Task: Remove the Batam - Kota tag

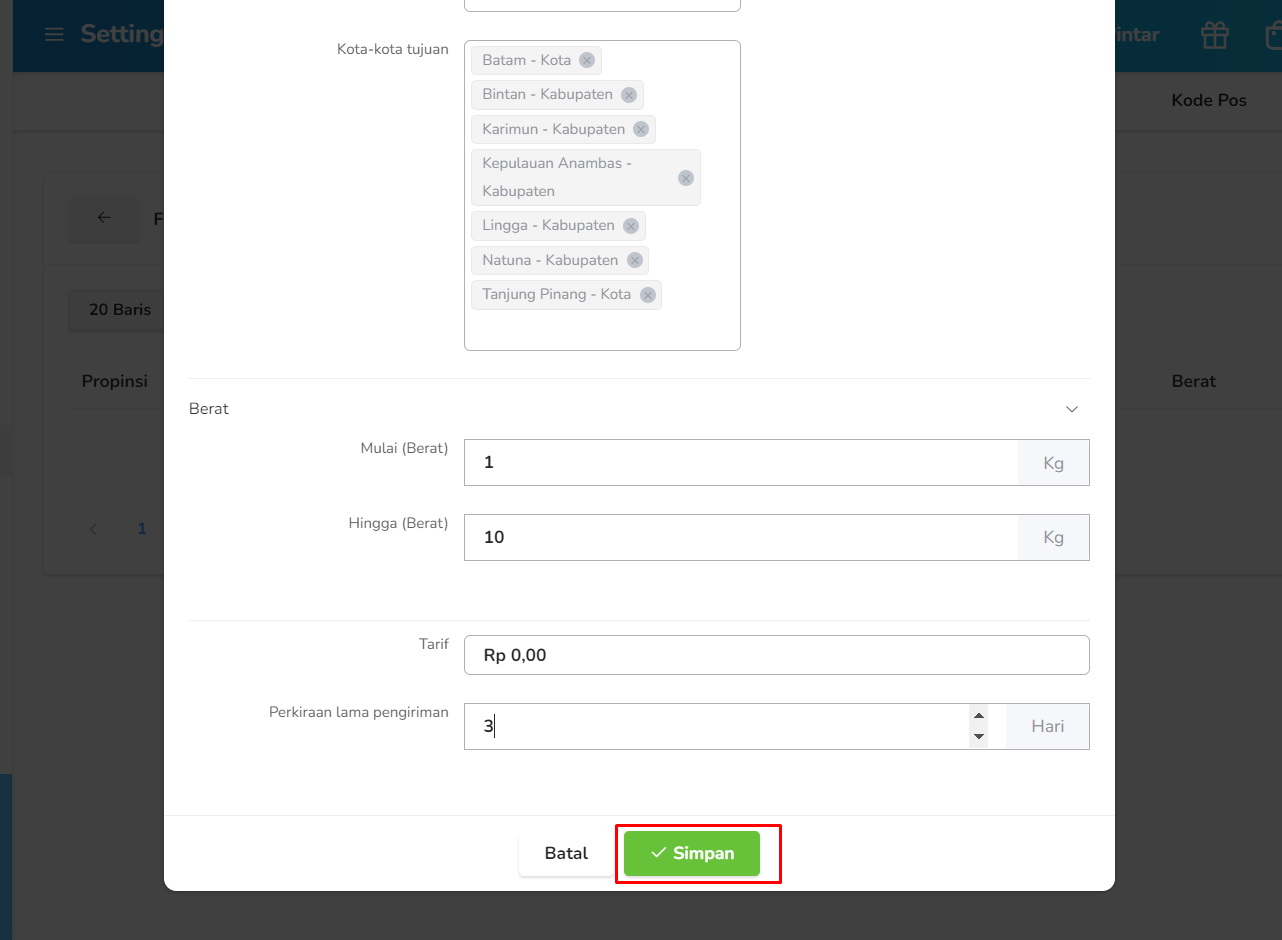Action: 587,60
